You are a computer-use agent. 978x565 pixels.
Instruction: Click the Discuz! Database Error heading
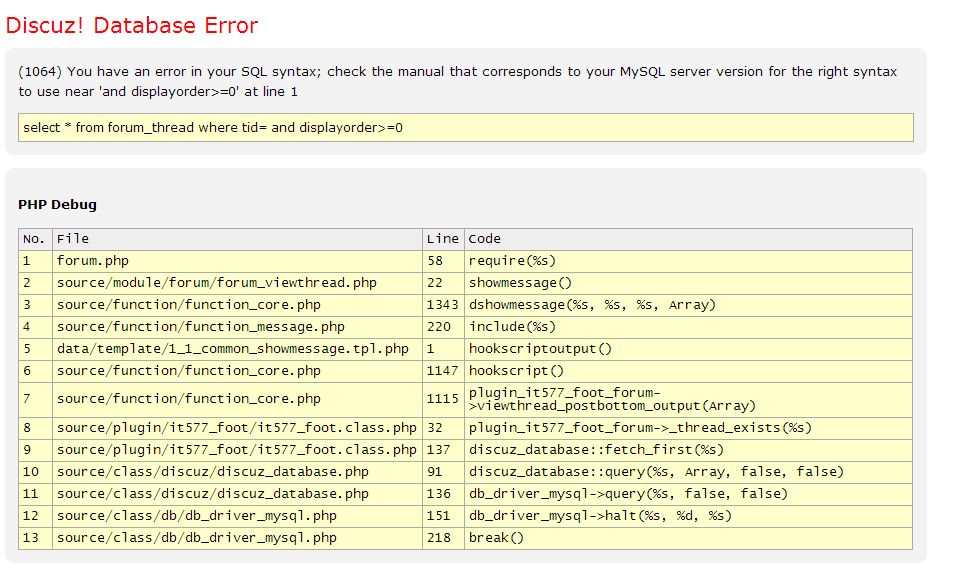[132, 26]
